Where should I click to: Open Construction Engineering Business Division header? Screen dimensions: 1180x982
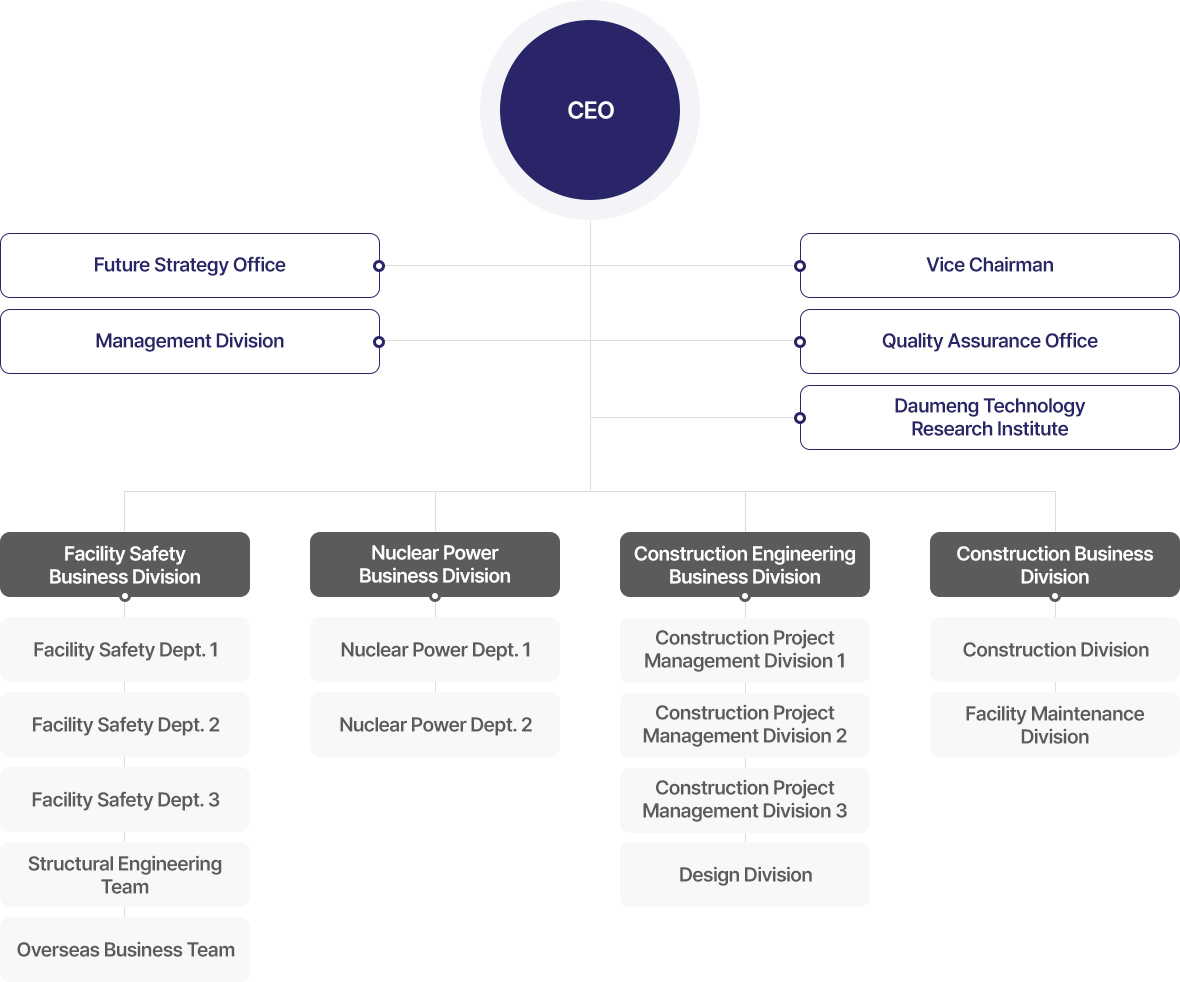[745, 565]
